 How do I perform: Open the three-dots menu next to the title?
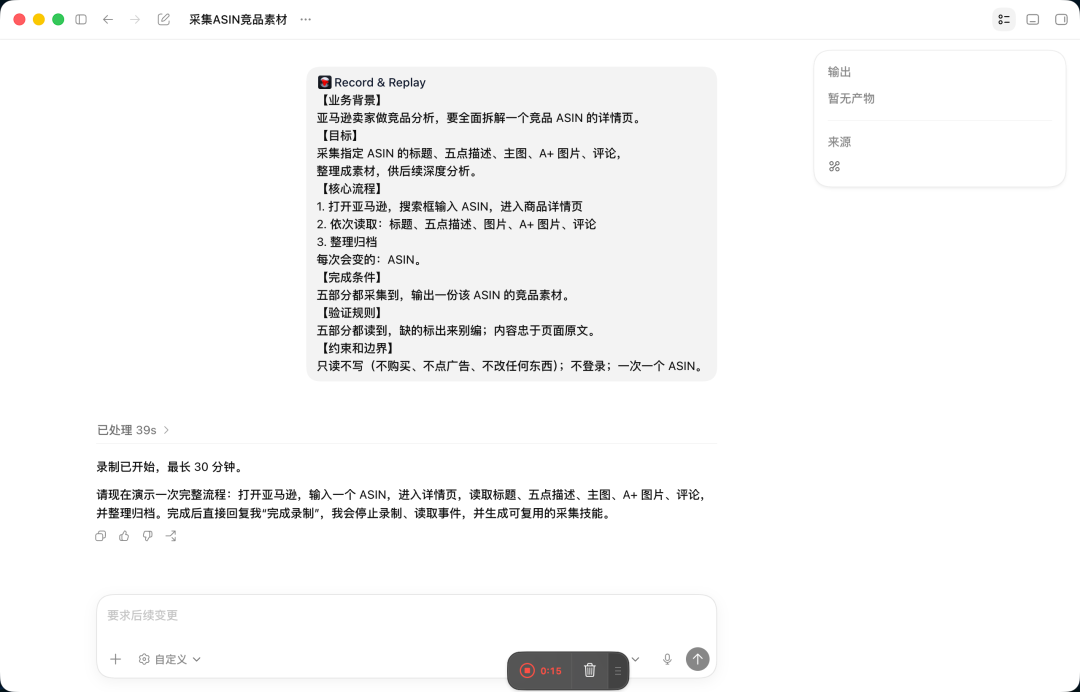click(306, 19)
